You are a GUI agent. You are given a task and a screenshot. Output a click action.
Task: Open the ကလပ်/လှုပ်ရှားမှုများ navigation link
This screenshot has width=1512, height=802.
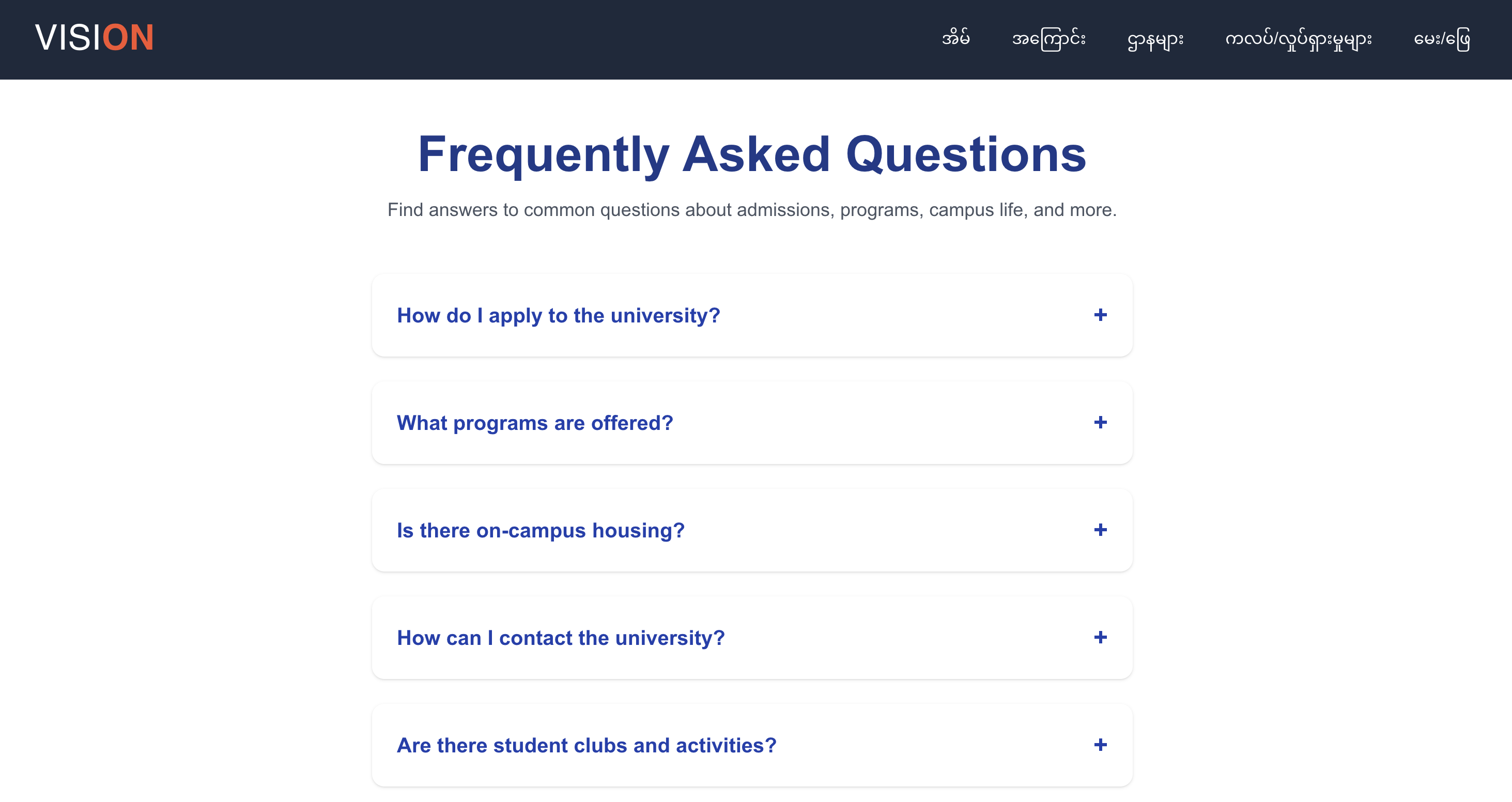(x=1299, y=40)
